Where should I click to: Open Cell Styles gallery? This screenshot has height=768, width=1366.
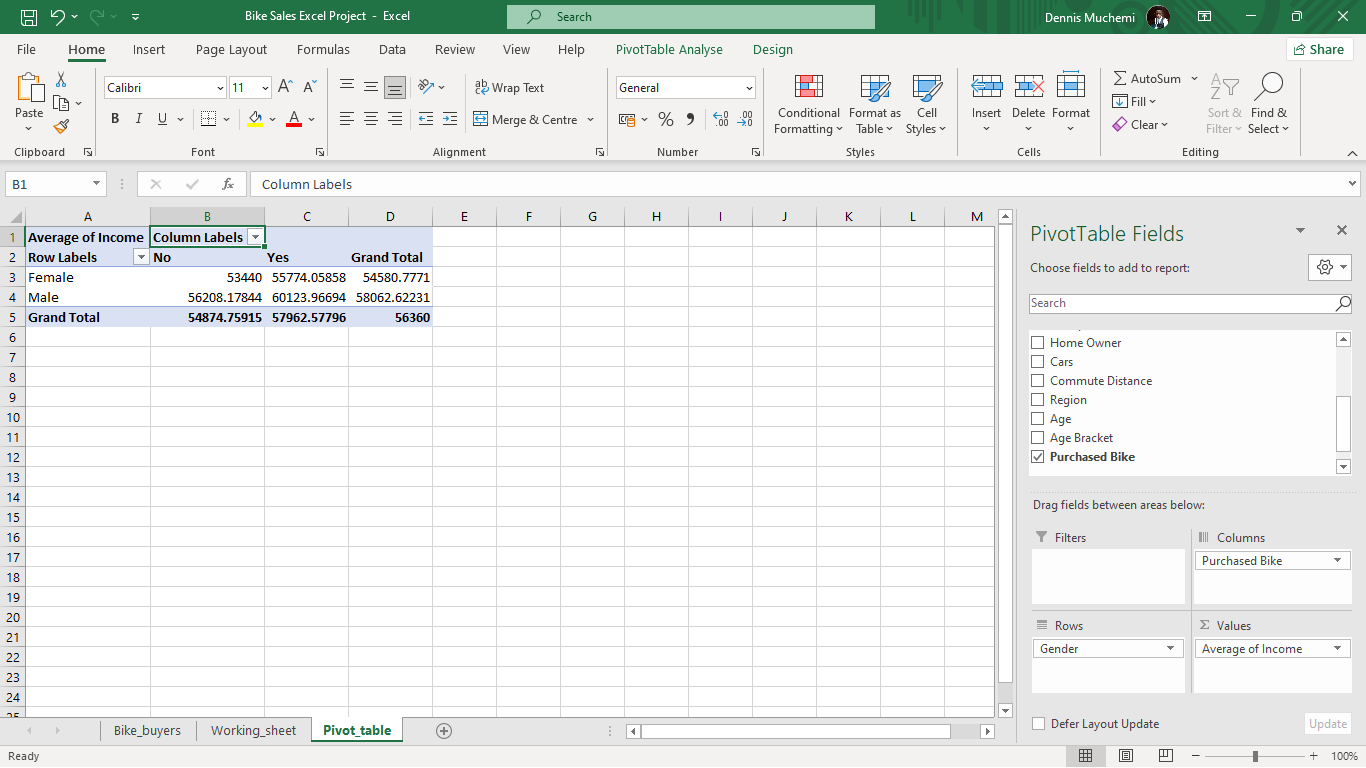point(927,104)
